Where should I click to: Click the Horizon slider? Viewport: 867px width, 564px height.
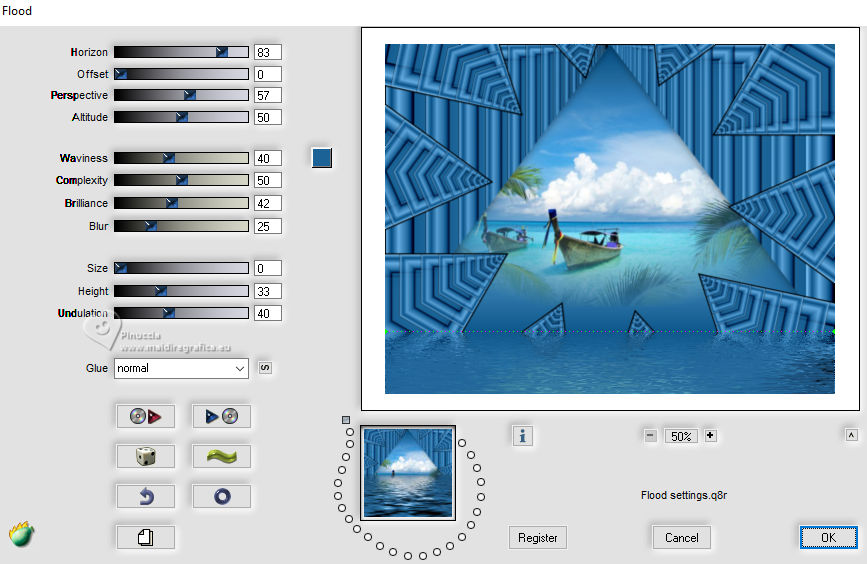click(x=181, y=52)
